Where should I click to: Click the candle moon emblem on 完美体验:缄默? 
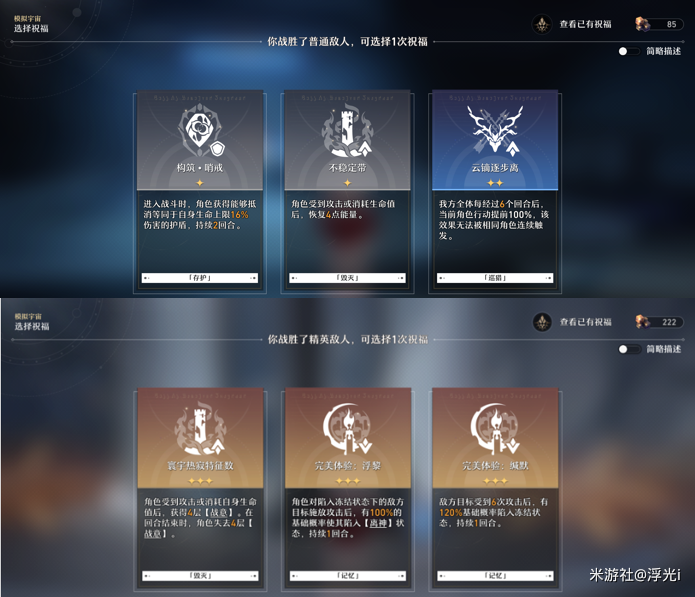[x=495, y=429]
